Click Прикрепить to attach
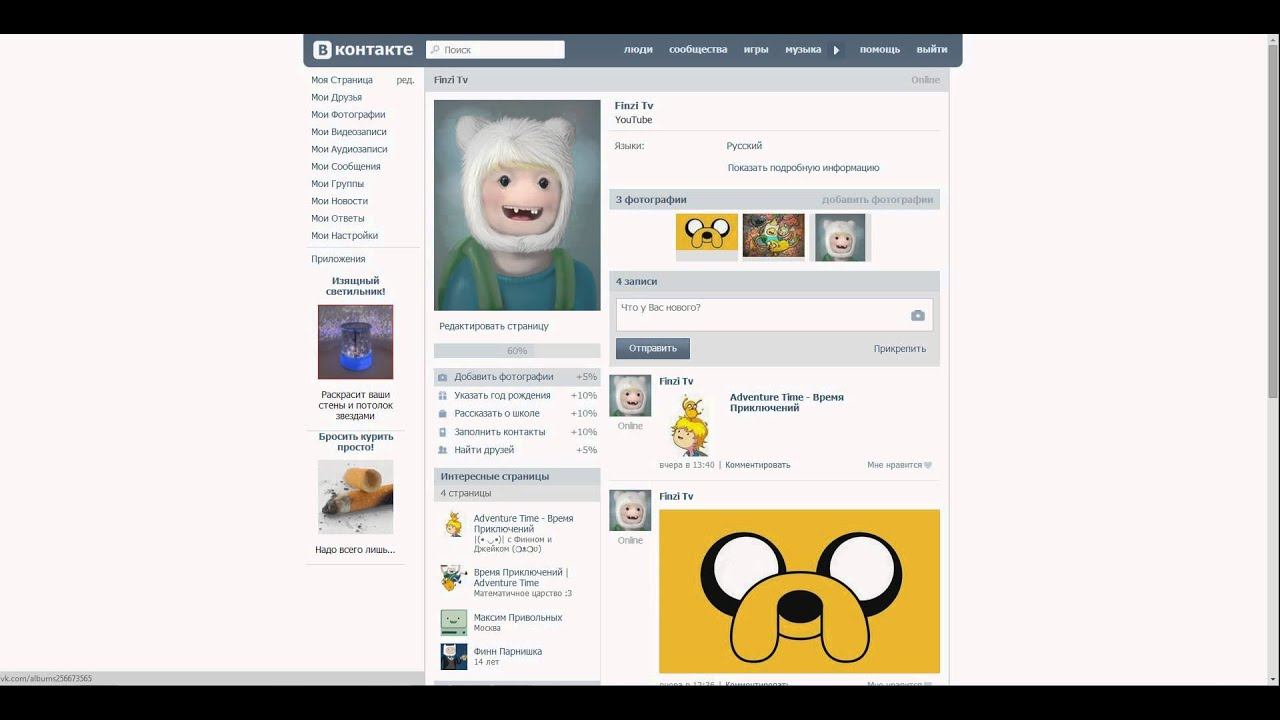 [x=900, y=349]
